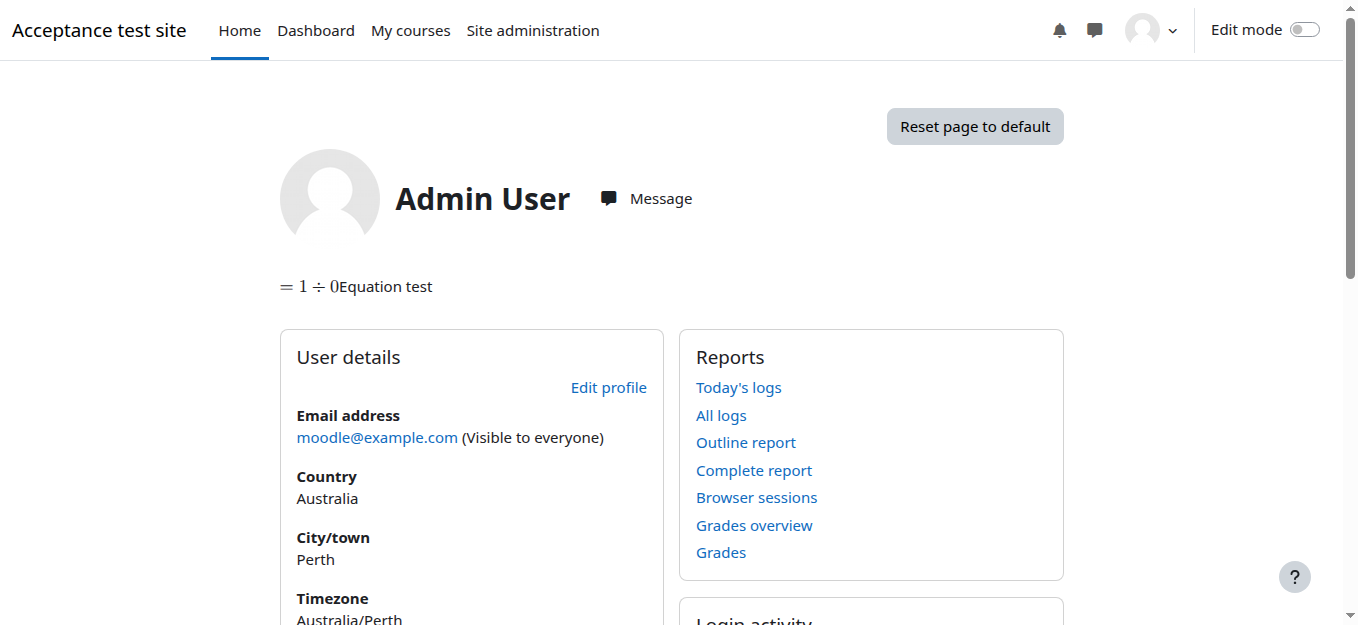Click the Reset page to default button
1358x625 pixels.
point(975,127)
